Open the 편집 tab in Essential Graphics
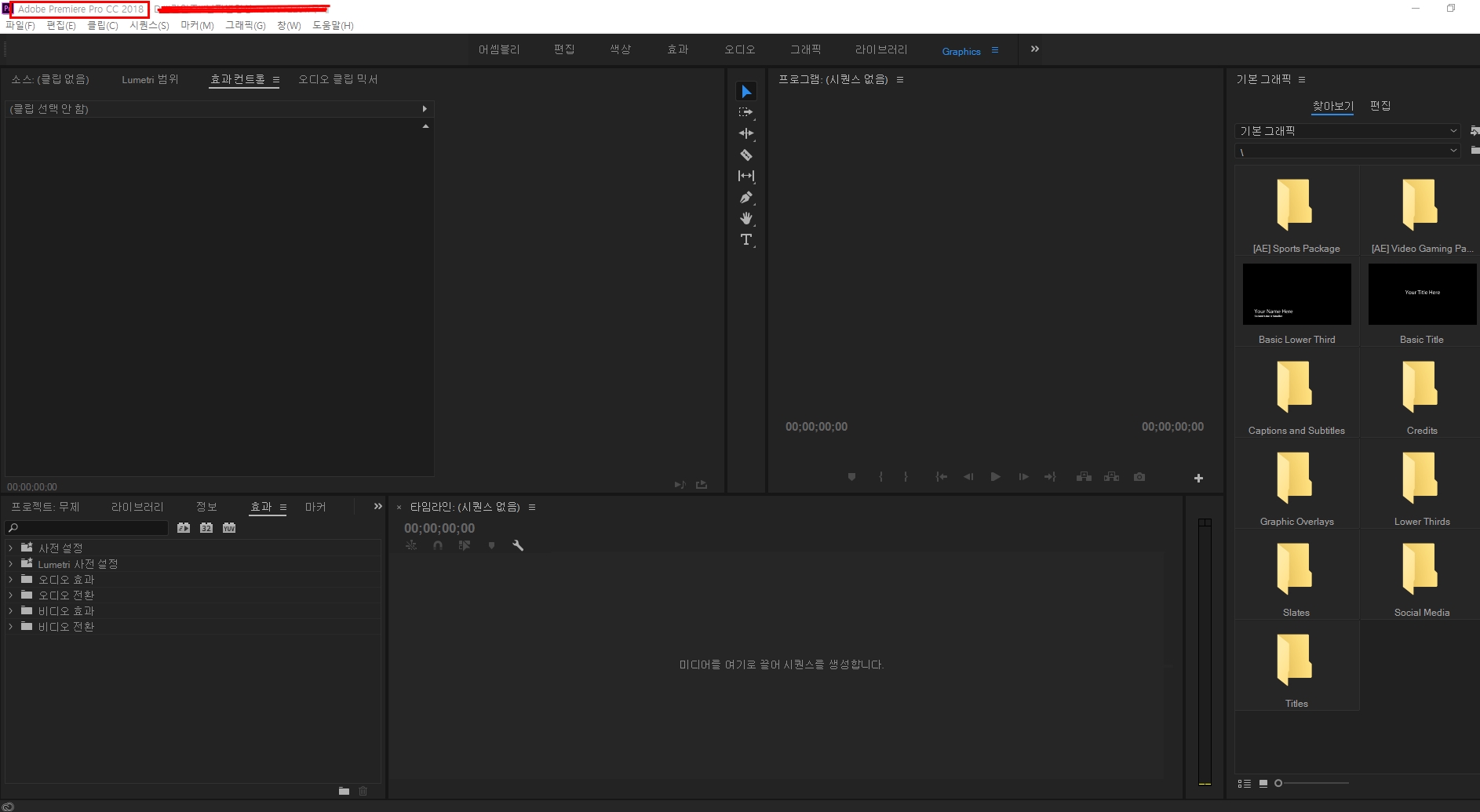Screen dimensions: 1480x812 pyautogui.click(x=1380, y=106)
